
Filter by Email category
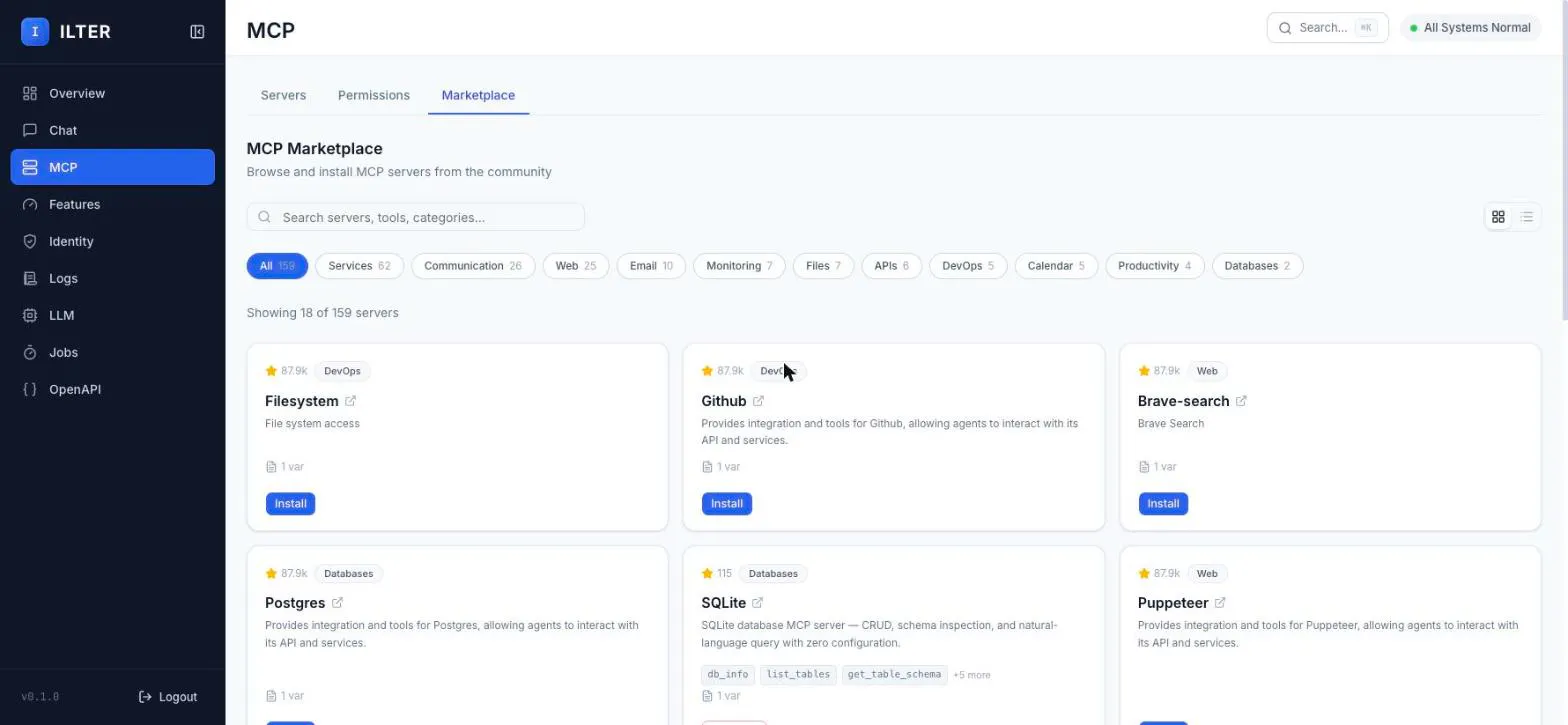coord(651,266)
